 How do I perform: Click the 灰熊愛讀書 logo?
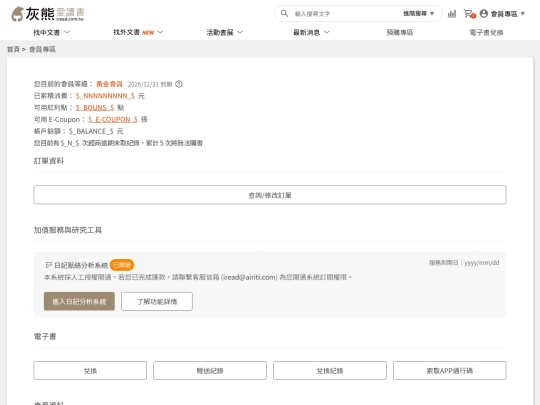48,14
